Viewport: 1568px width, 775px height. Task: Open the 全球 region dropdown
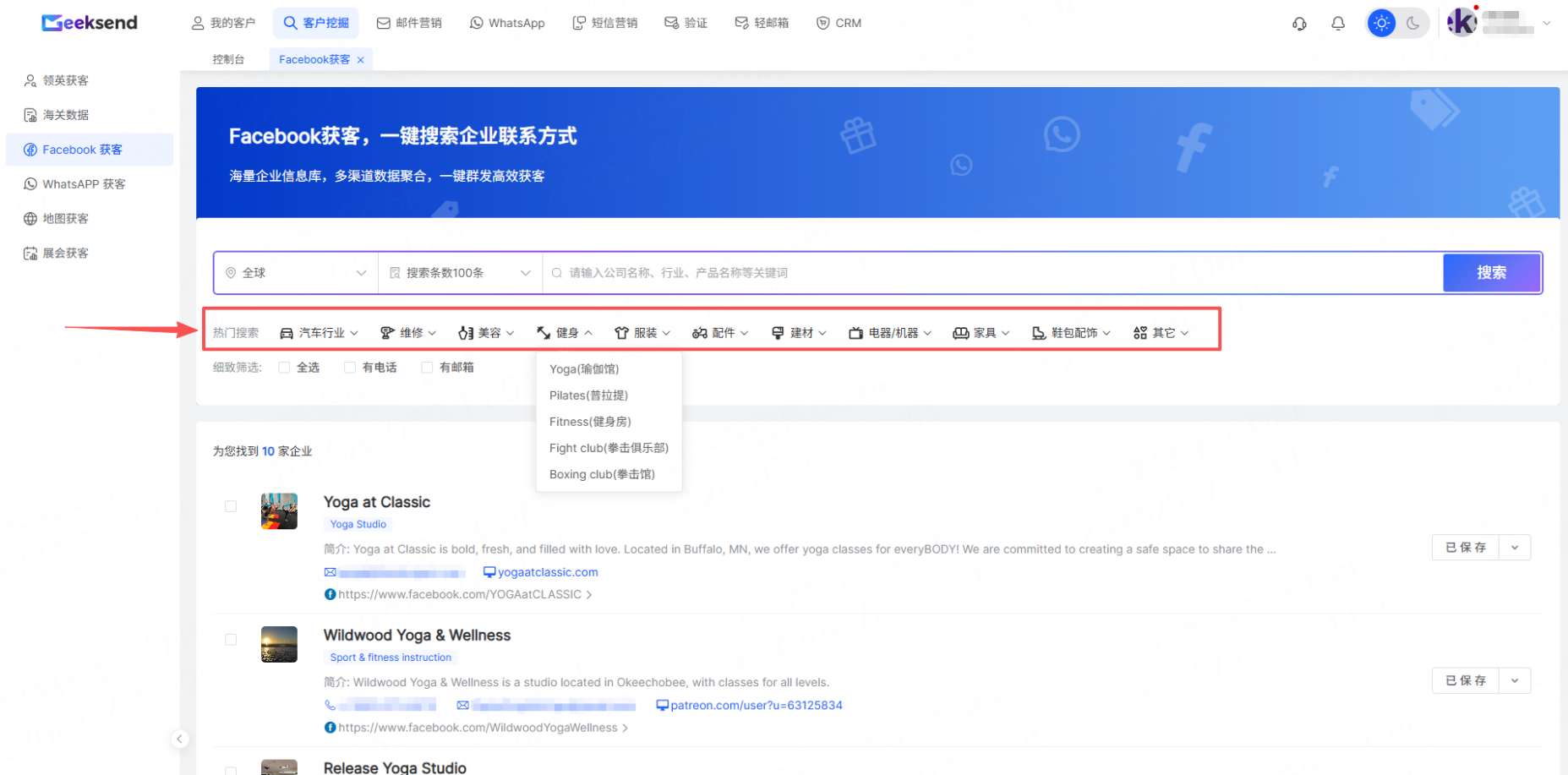point(296,273)
